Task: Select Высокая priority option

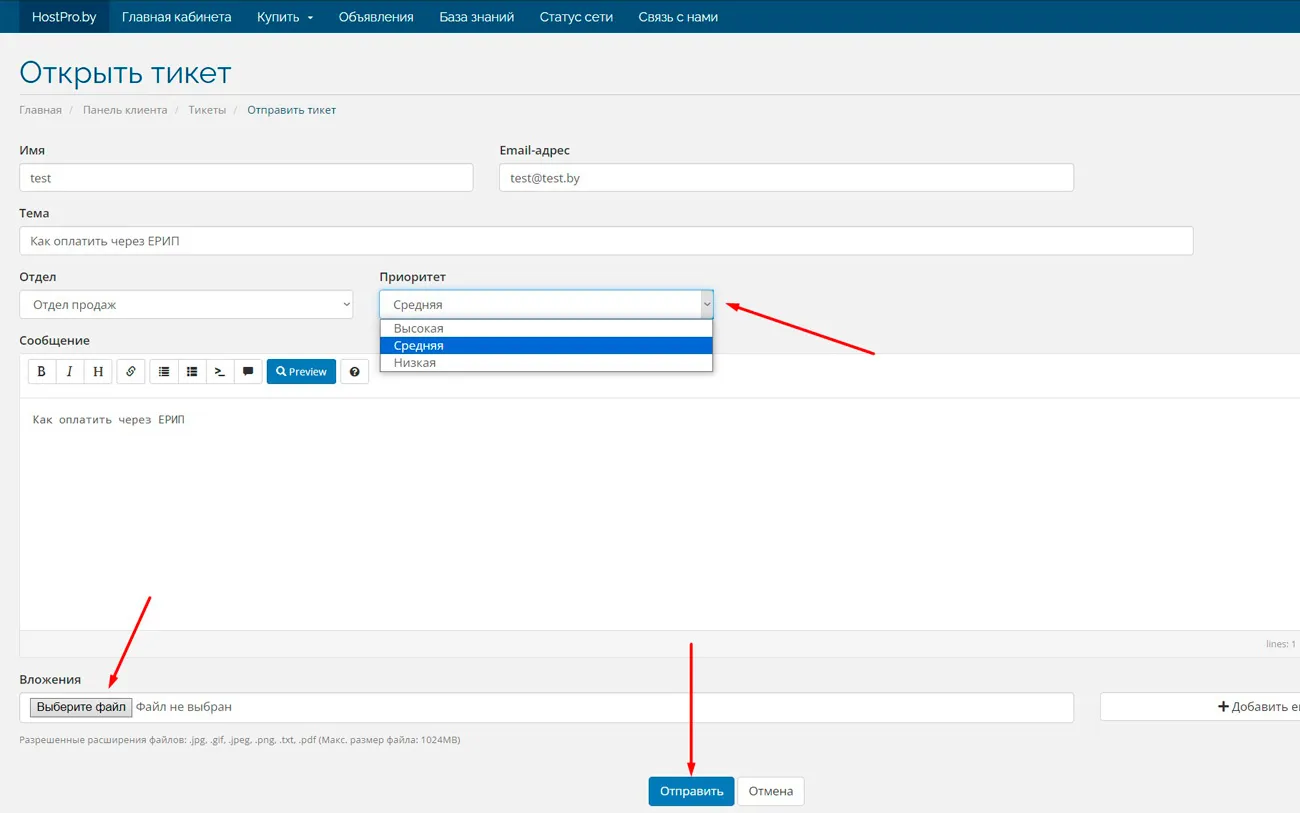Action: coord(418,328)
